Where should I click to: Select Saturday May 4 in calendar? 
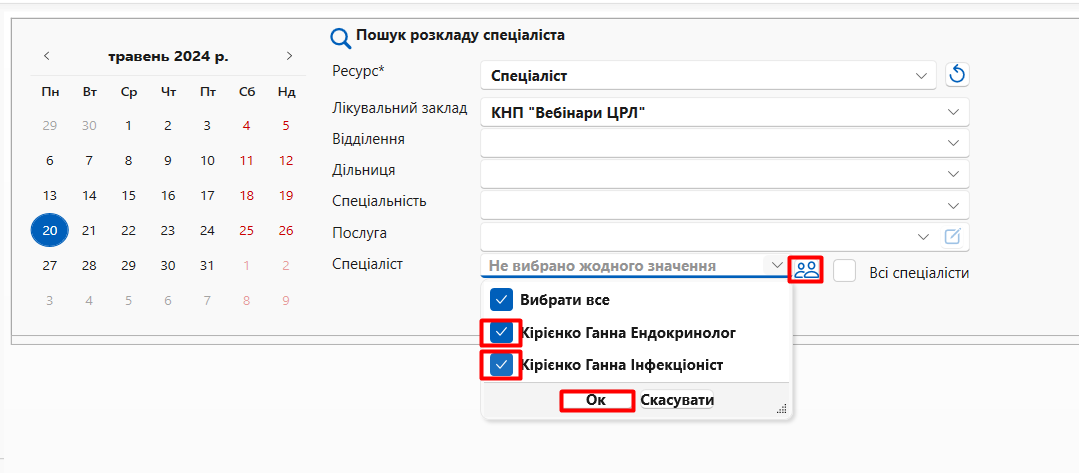(x=246, y=126)
